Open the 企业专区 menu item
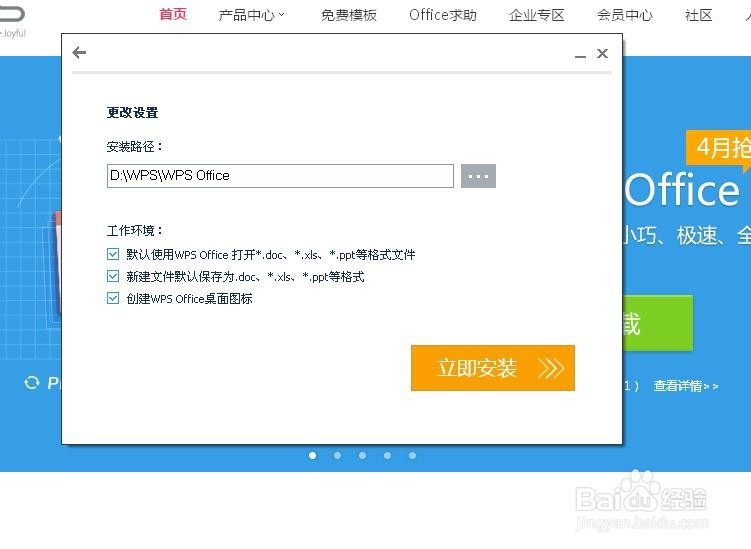Screen dimensions: 751x549 pyautogui.click(x=536, y=15)
